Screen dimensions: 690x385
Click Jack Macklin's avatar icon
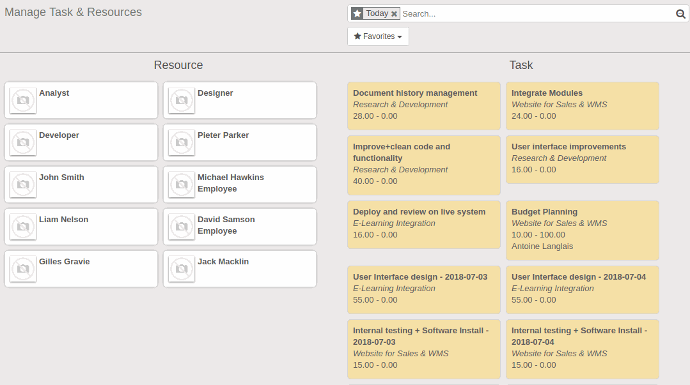181,269
